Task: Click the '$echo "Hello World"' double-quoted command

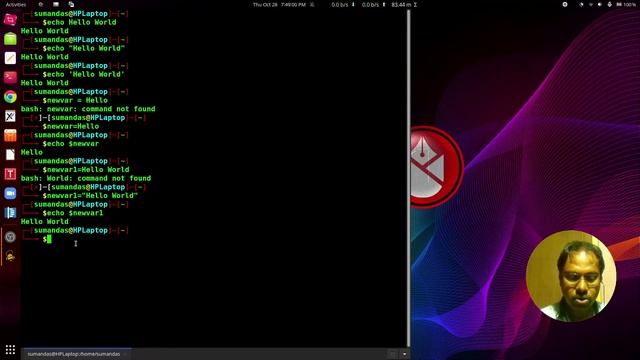Action: point(84,48)
